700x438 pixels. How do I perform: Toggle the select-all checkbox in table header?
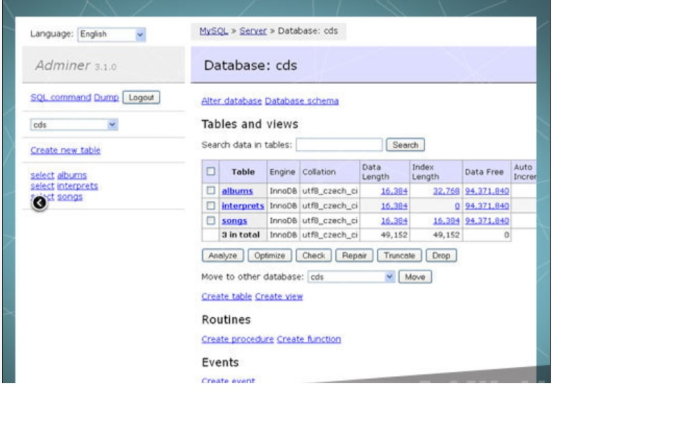210,171
